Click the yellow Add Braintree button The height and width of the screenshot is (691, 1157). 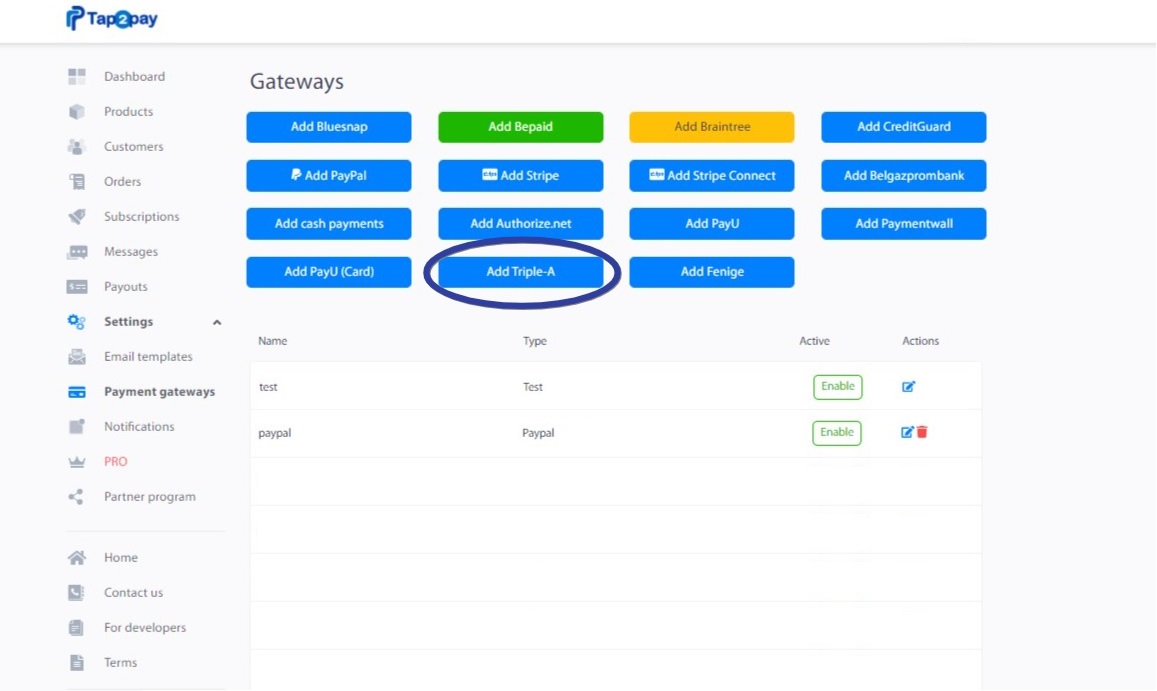712,127
